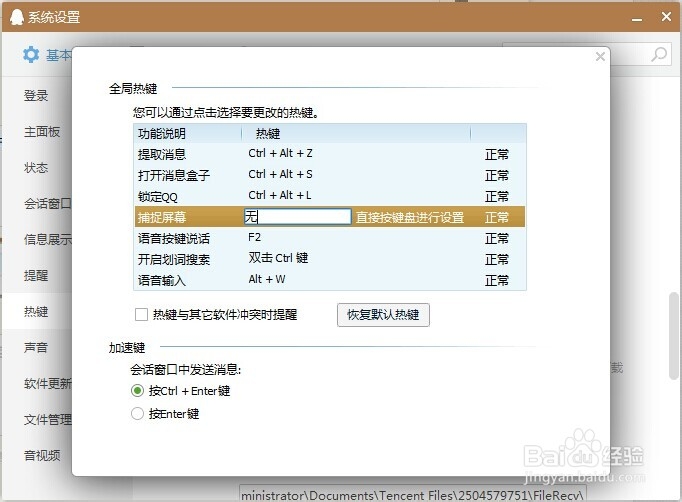
Task: Close the hotkey dialog with the X
Action: tap(600, 57)
